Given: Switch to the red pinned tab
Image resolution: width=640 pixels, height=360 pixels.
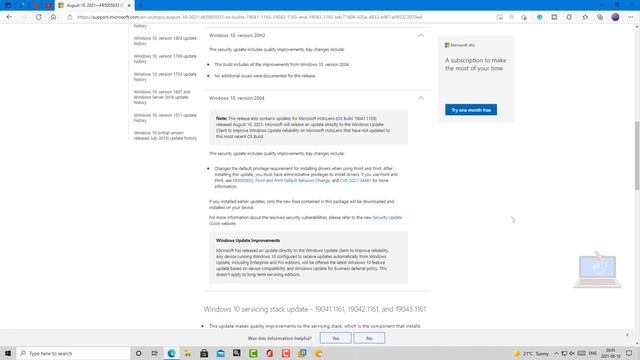Looking at the screenshot, I should click(48, 5).
